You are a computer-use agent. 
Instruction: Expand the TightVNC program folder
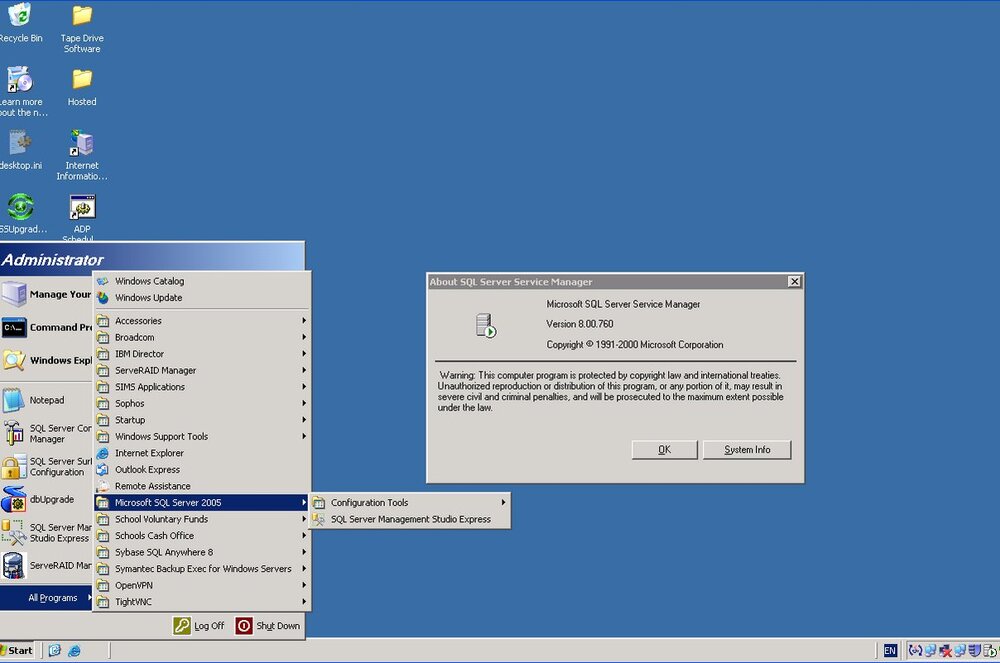pos(203,602)
